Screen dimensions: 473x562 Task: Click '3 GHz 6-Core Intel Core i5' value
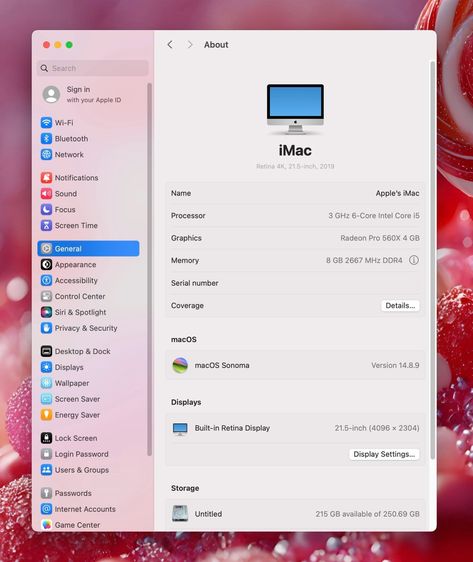tap(374, 215)
